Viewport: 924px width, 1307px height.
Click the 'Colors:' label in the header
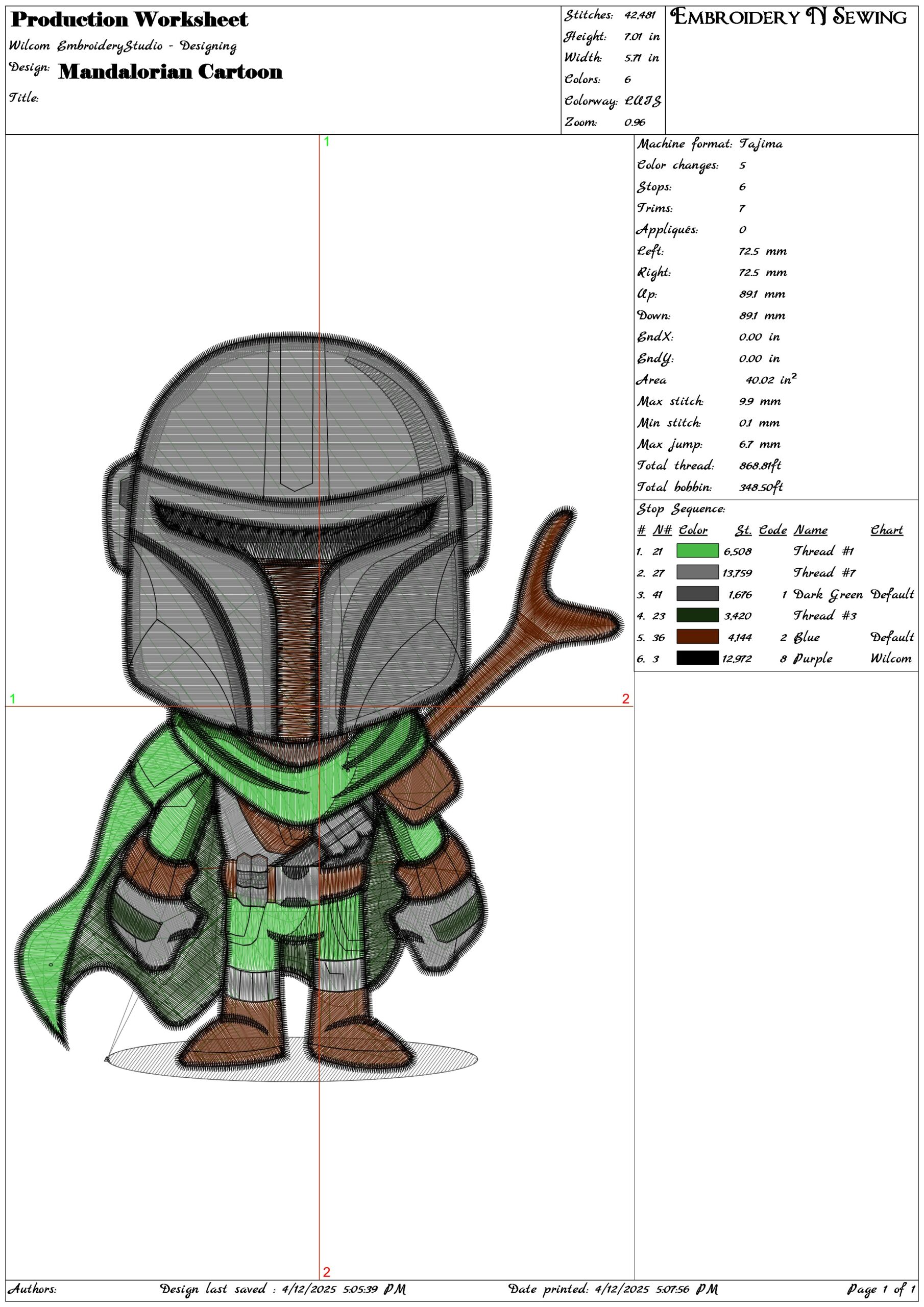click(582, 79)
